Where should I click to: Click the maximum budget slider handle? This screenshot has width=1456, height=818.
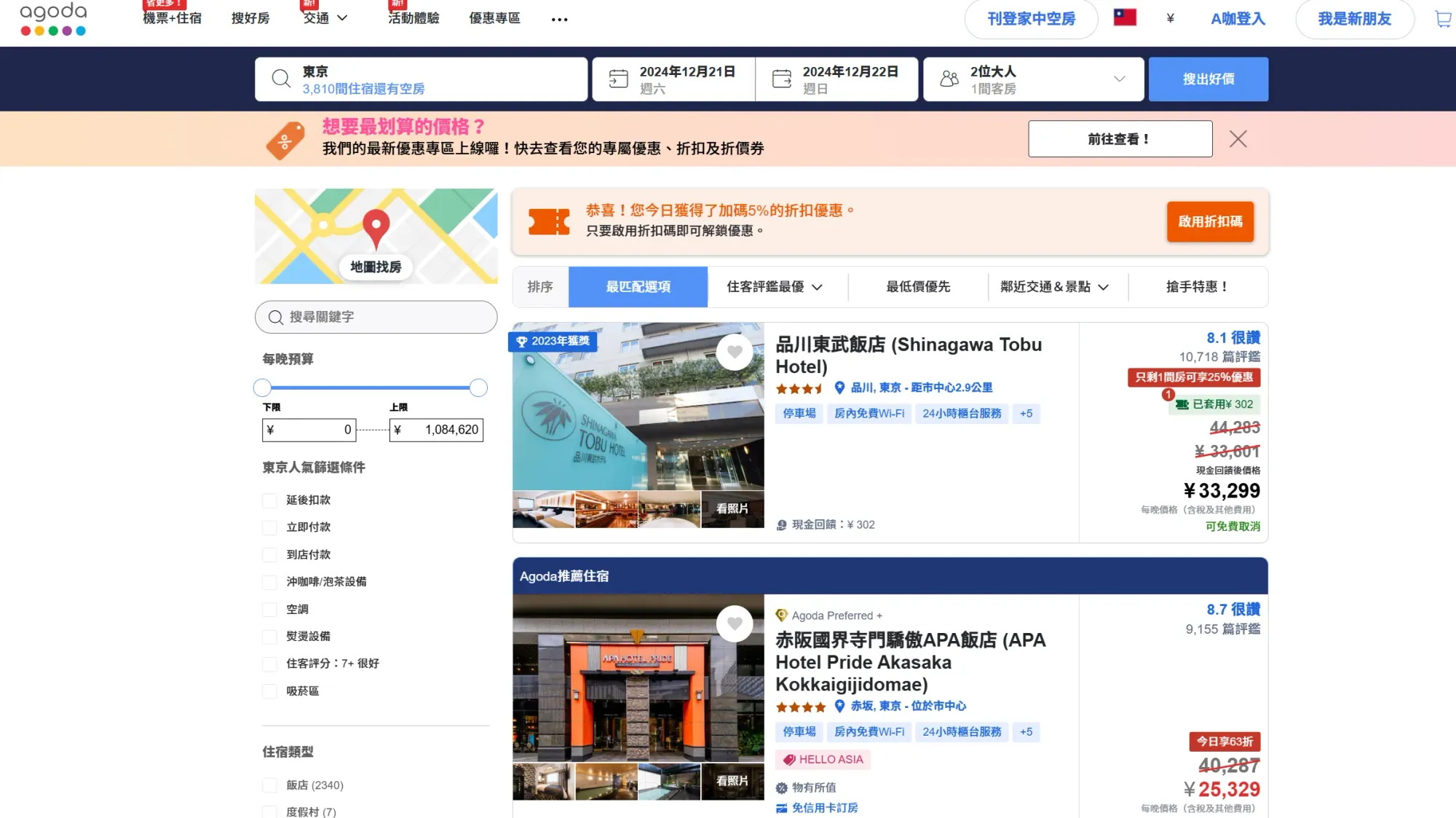478,388
